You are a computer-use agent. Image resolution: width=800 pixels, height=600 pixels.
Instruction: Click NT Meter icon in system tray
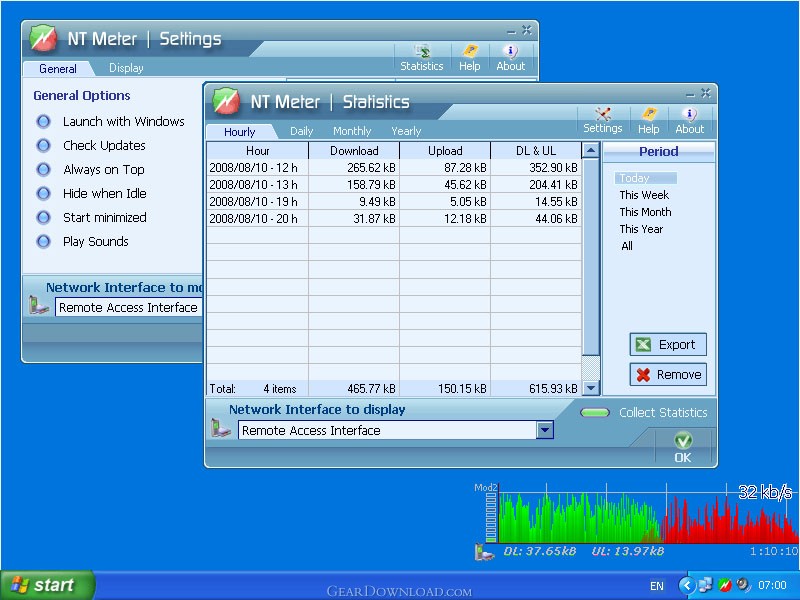[724, 585]
